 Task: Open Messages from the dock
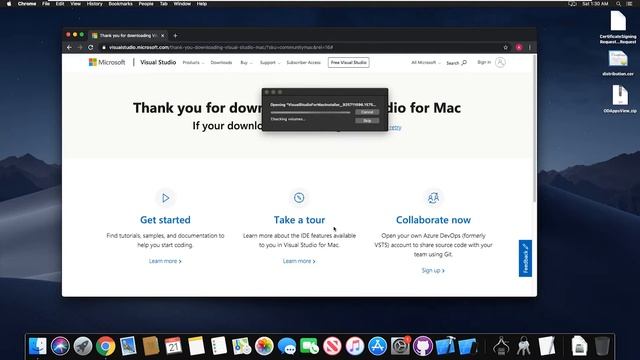[x=287, y=346]
